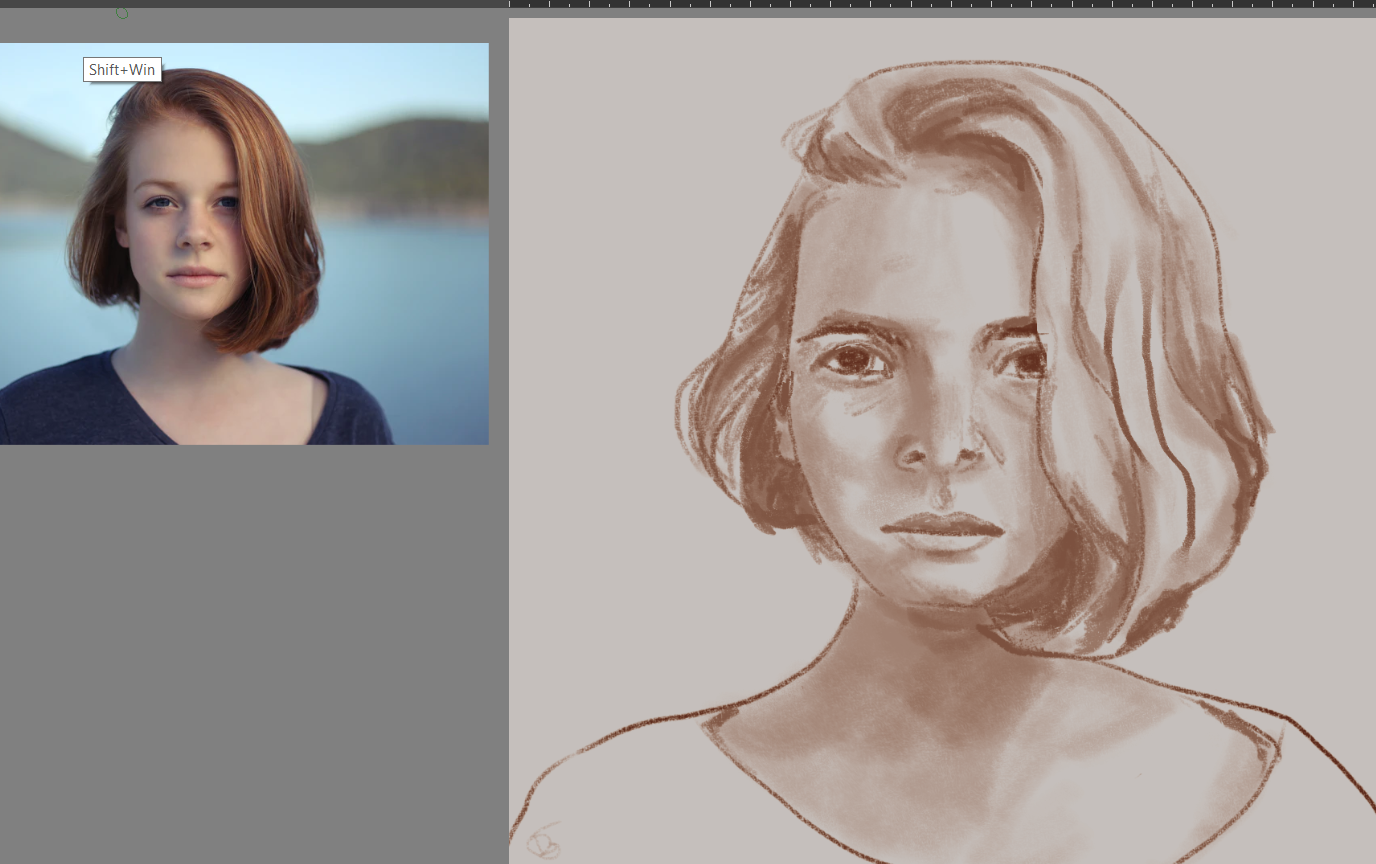
Task: Click the small green brush cursor circle
Action: 122,13
